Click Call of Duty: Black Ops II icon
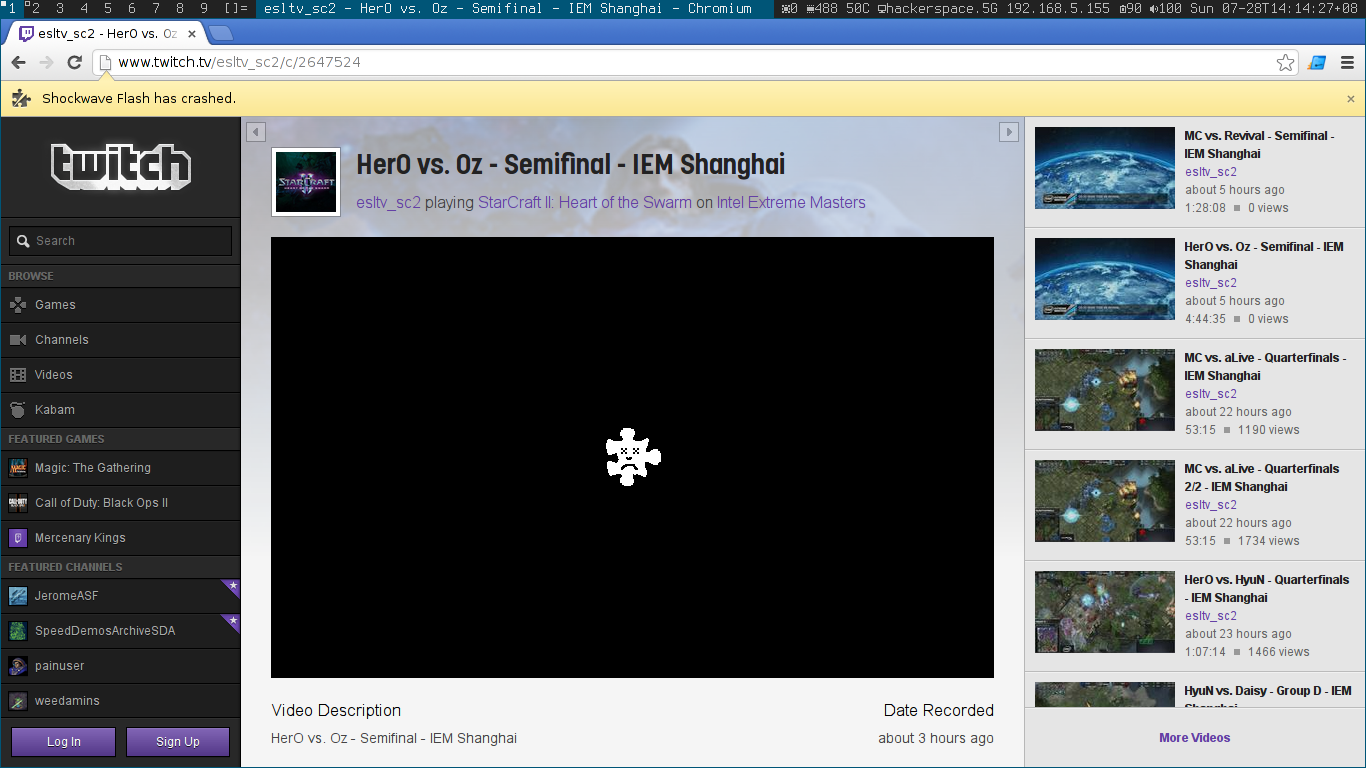 pyautogui.click(x=18, y=503)
